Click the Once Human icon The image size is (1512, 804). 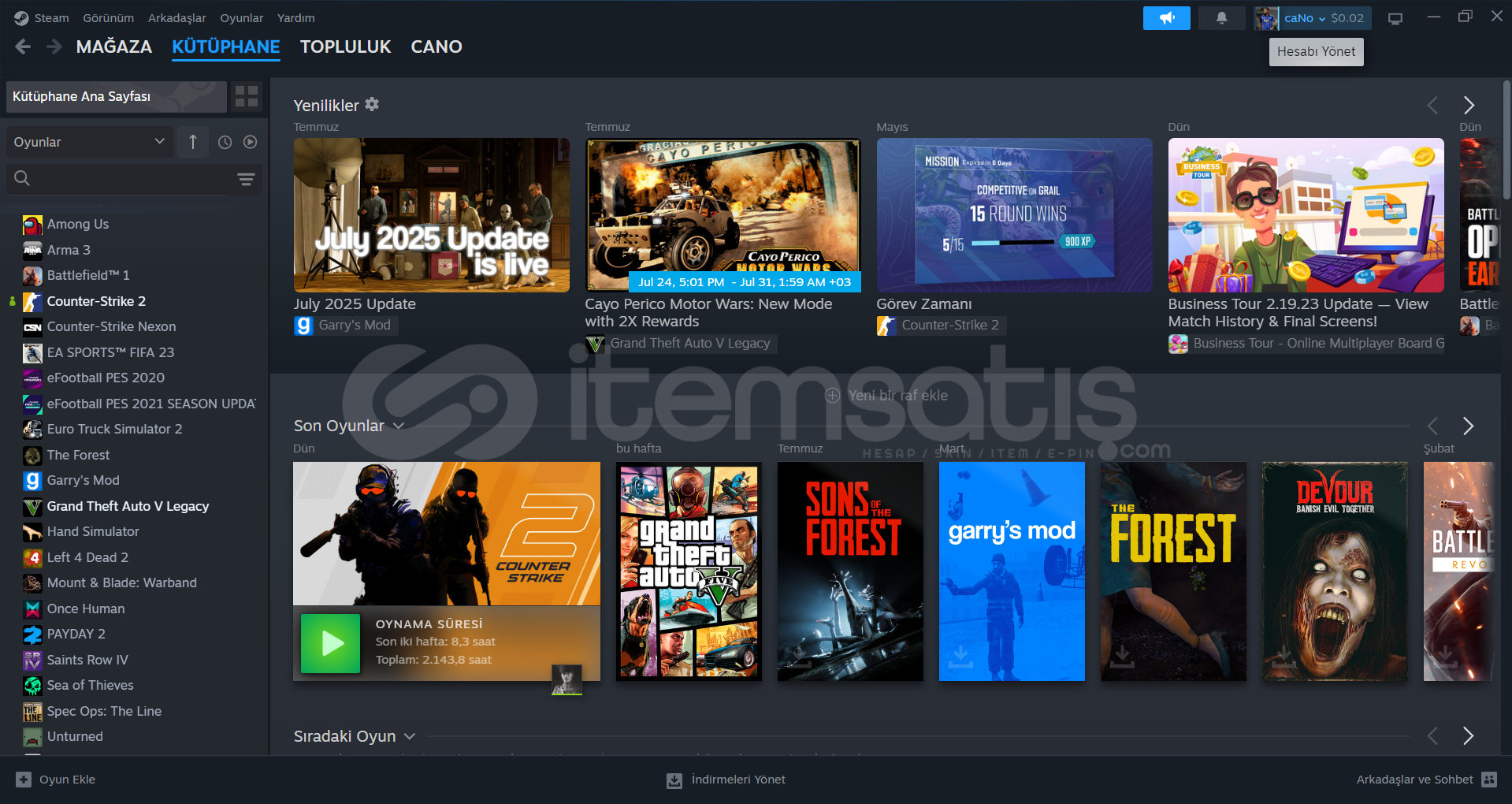(x=32, y=609)
